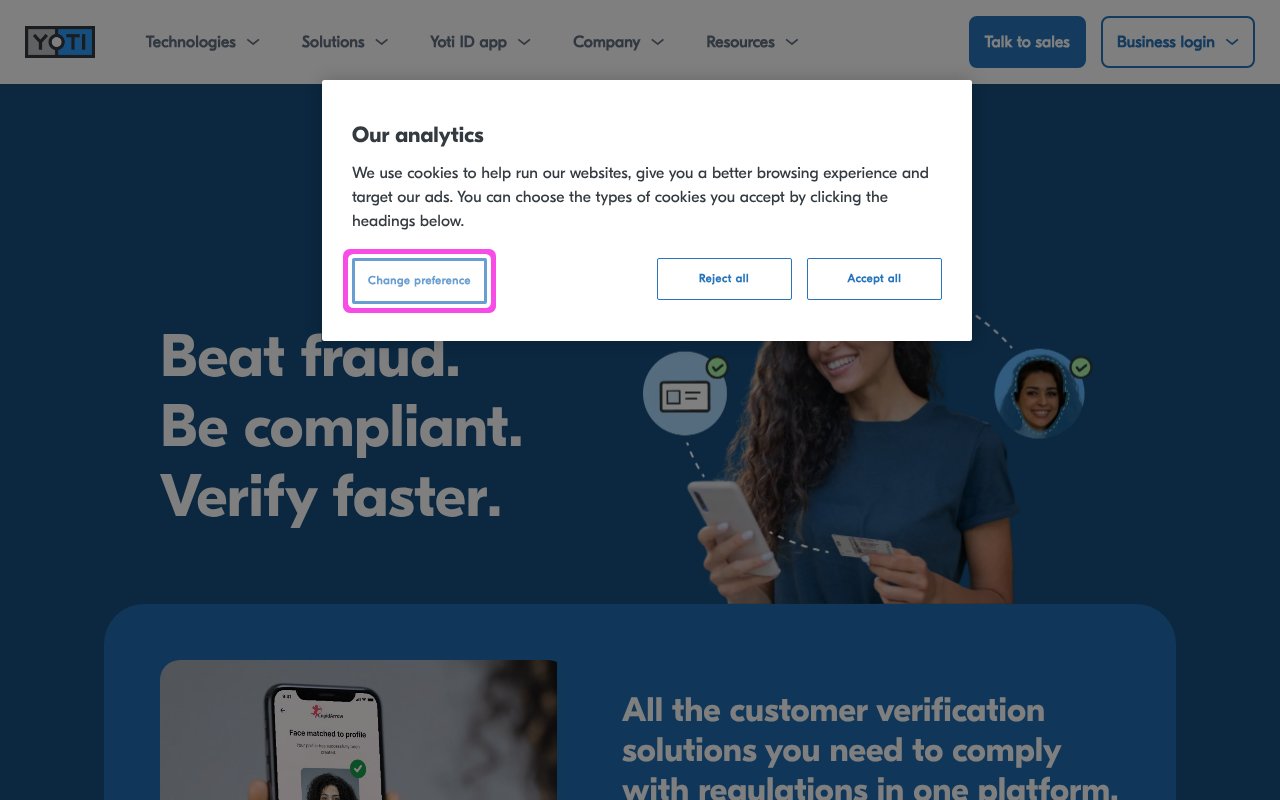Click Change preference button
This screenshot has width=1280, height=800.
tap(419, 280)
